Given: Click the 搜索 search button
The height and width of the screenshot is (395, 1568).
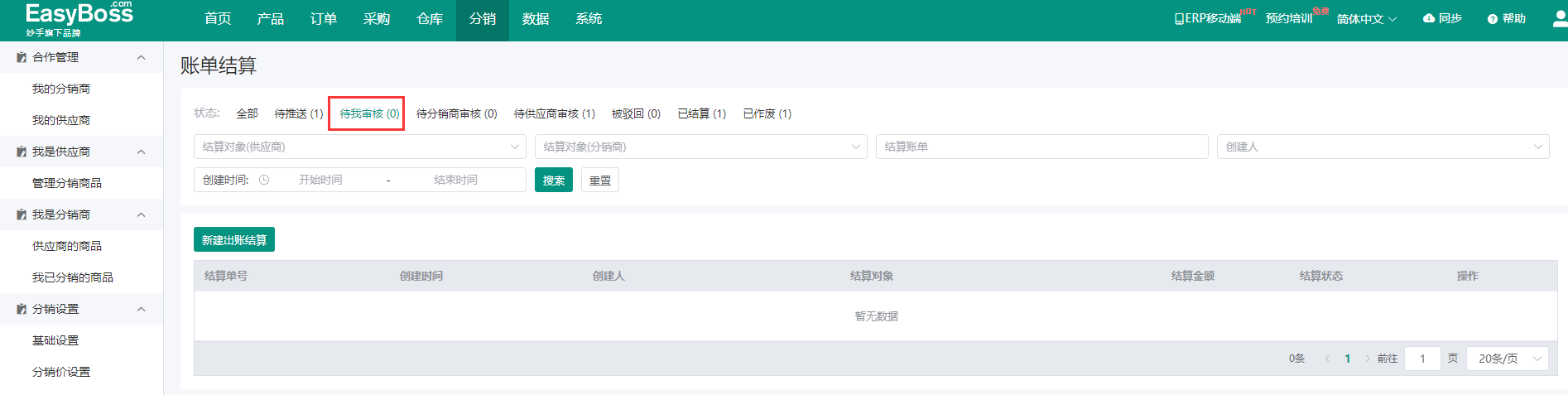Looking at the screenshot, I should click(x=554, y=180).
